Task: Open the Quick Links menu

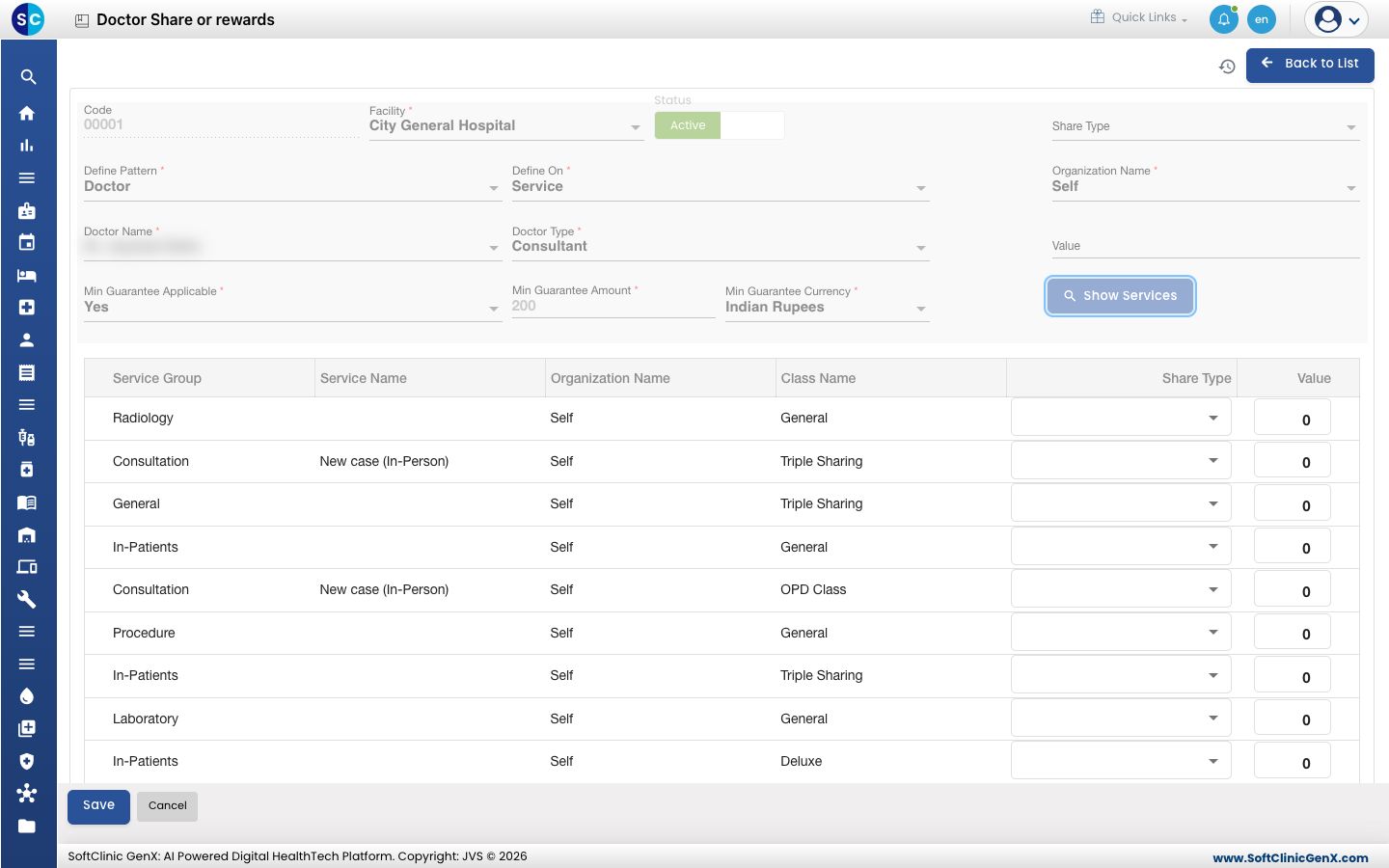Action: 1139,17
